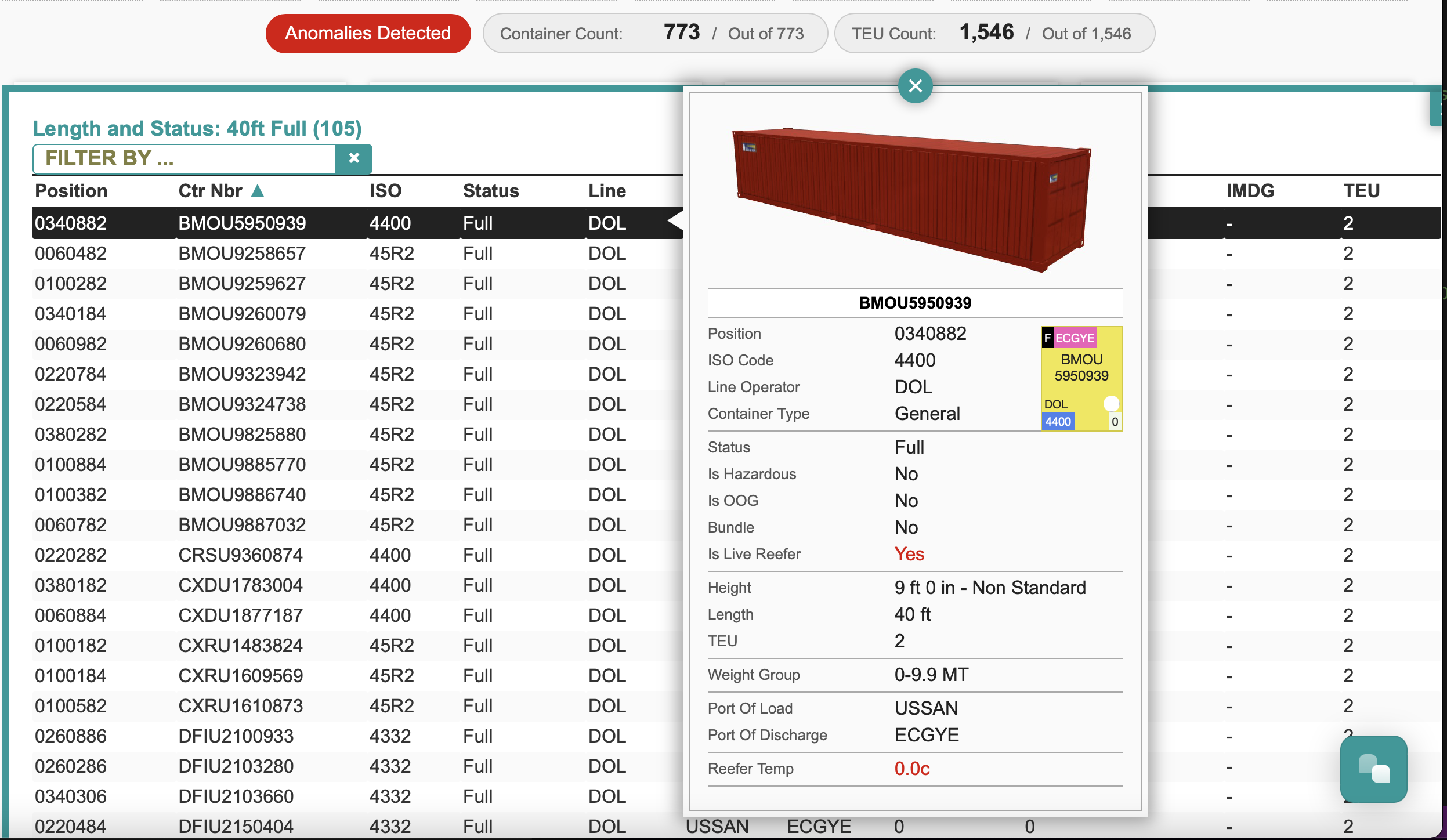Sort table by Position column header
Image resolution: width=1447 pixels, height=840 pixels.
click(x=71, y=191)
